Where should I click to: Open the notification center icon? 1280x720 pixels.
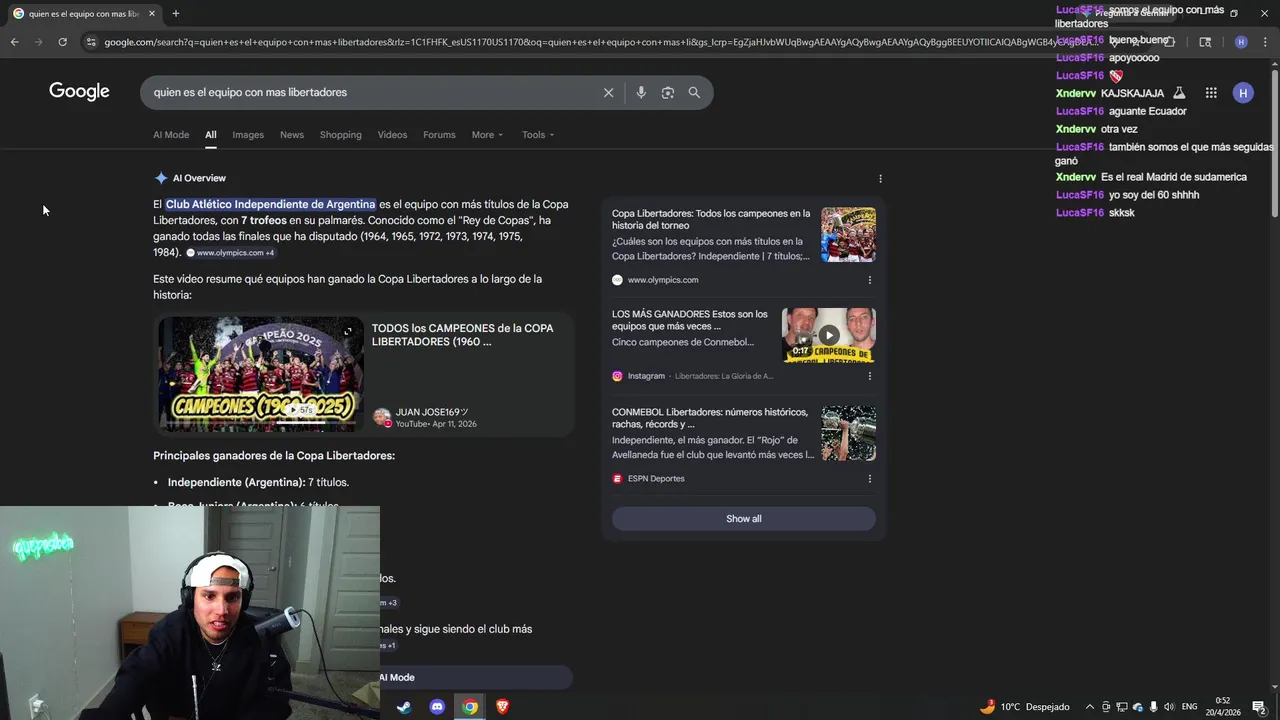pos(1259,707)
